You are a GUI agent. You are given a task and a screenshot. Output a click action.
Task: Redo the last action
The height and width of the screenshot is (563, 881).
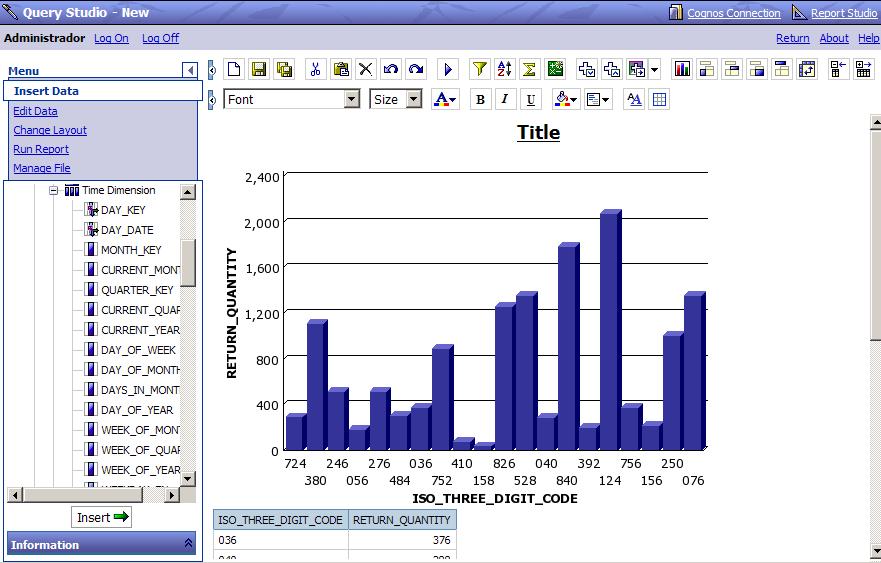tap(415, 69)
